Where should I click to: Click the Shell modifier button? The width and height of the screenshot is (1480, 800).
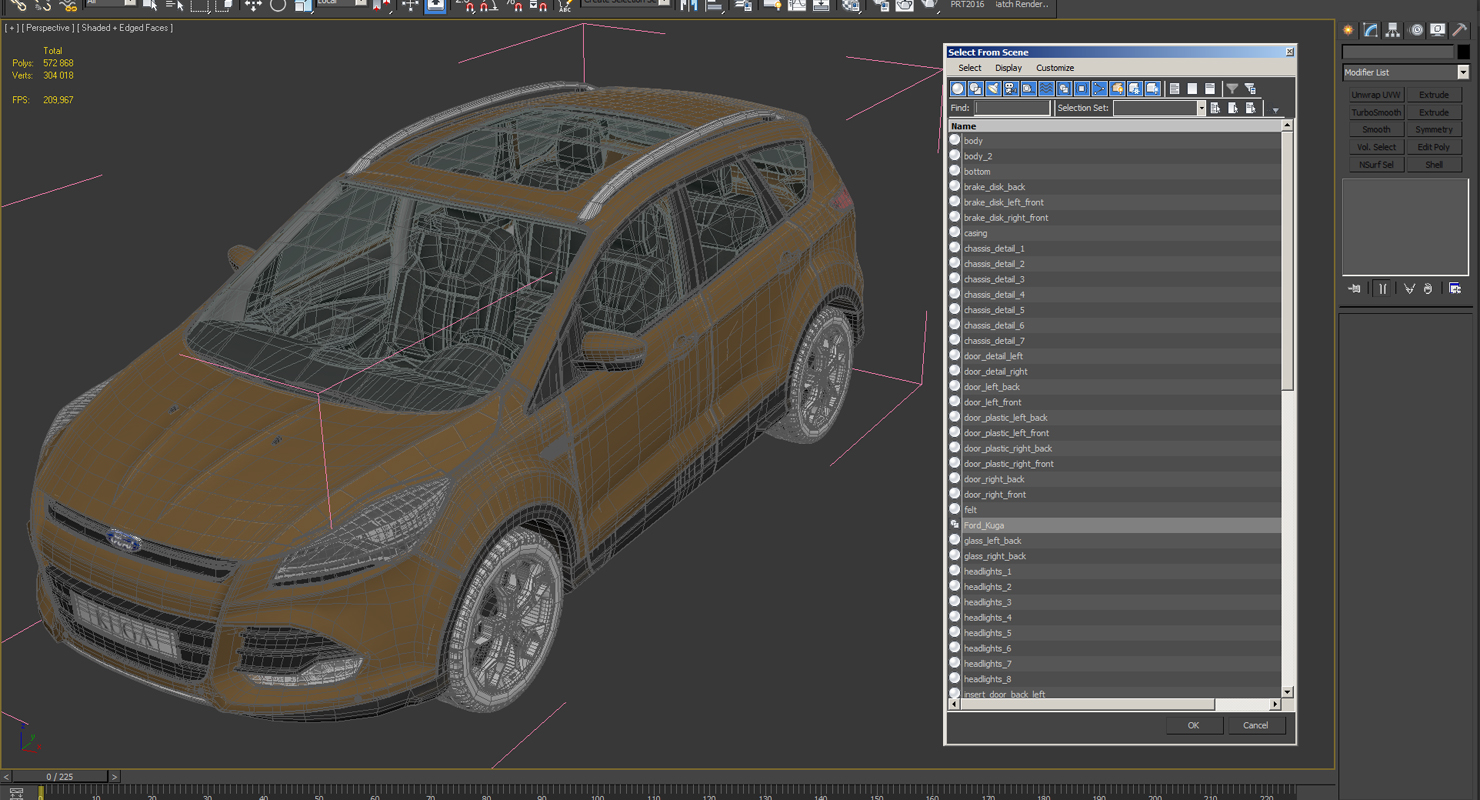tap(1434, 165)
